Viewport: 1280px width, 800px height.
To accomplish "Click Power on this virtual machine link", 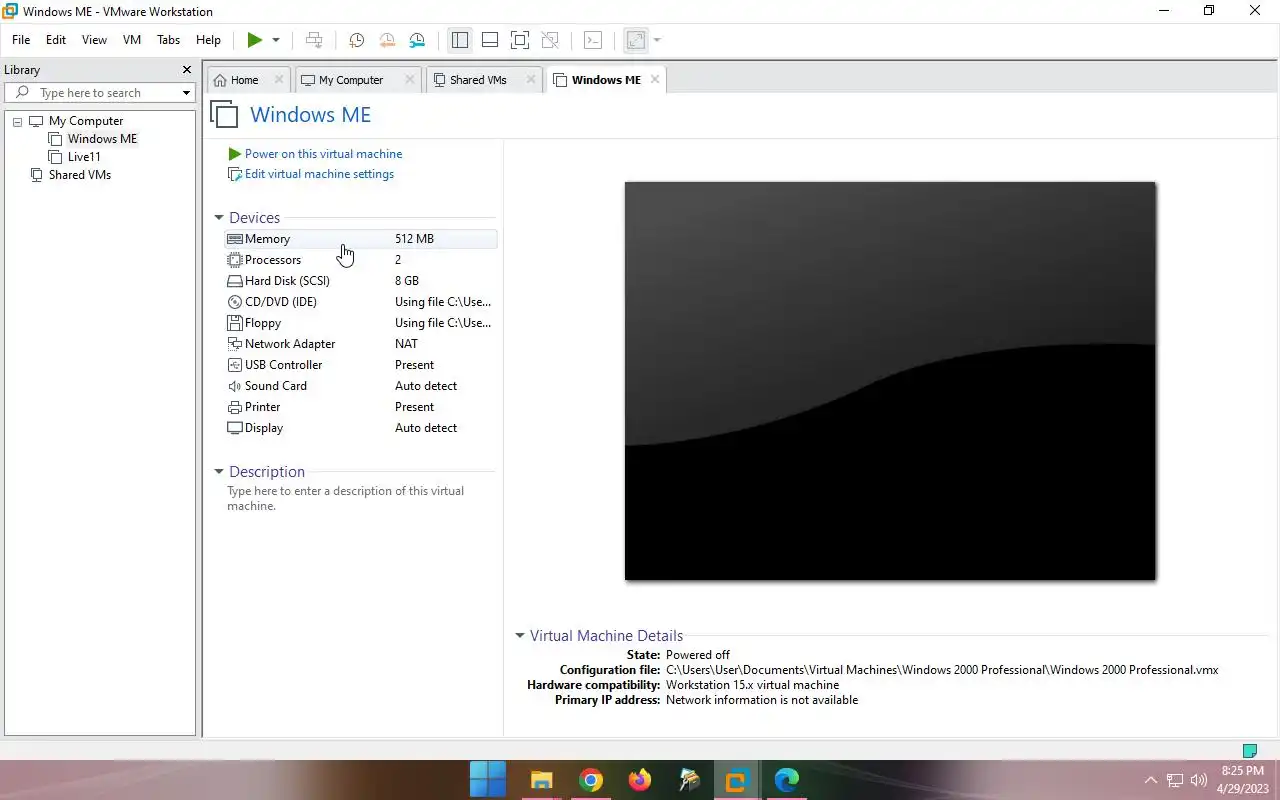I will point(323,154).
